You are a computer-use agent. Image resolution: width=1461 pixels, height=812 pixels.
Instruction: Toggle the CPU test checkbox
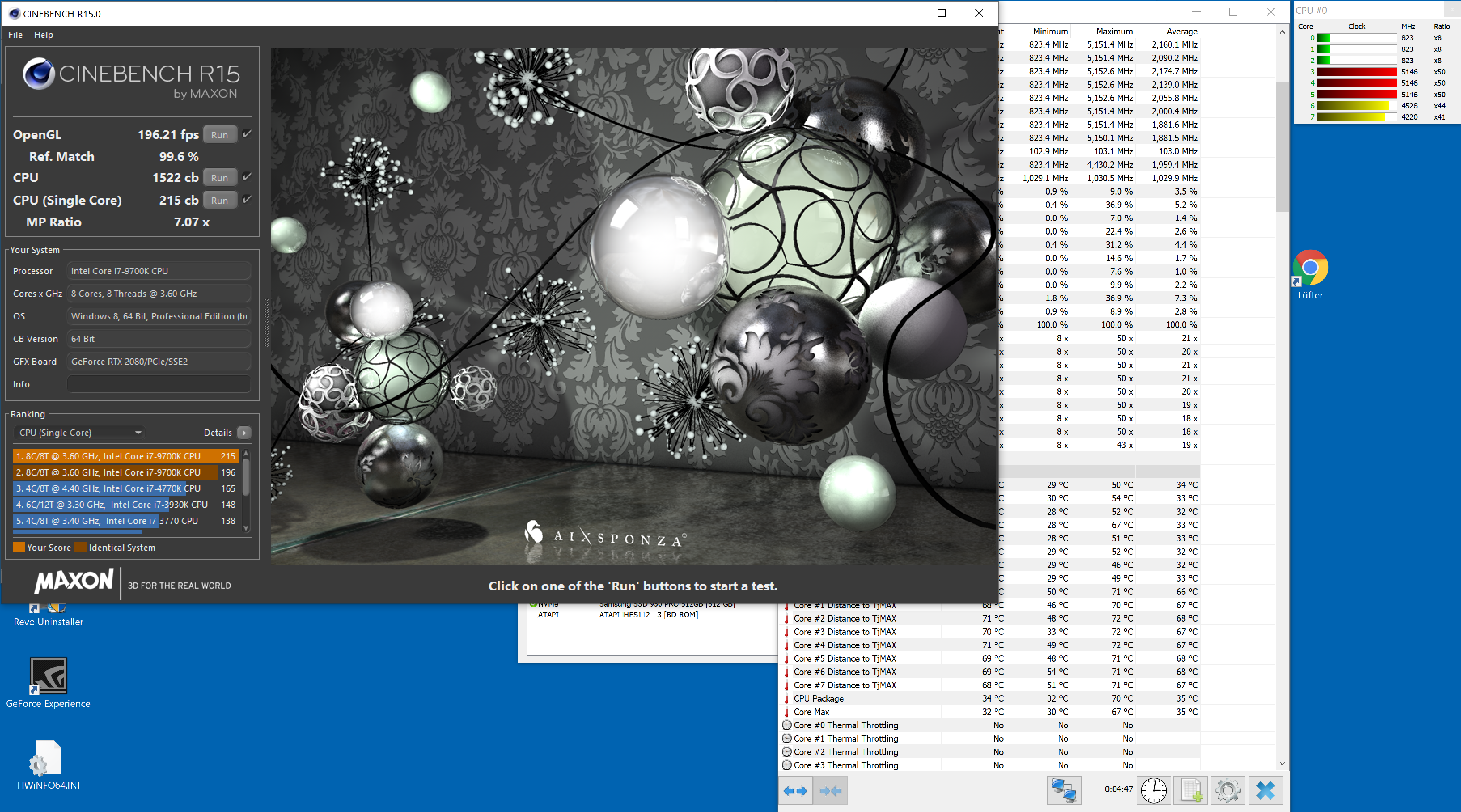(x=247, y=177)
